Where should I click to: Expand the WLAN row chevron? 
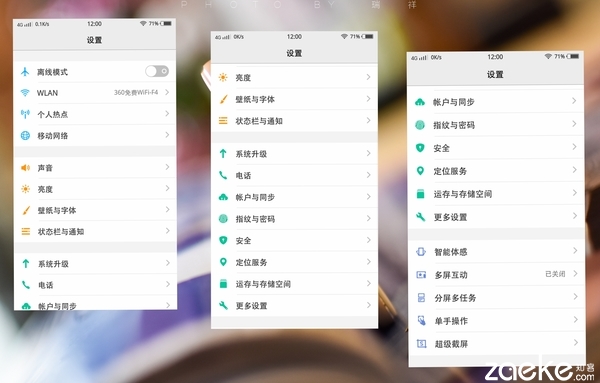(167, 92)
